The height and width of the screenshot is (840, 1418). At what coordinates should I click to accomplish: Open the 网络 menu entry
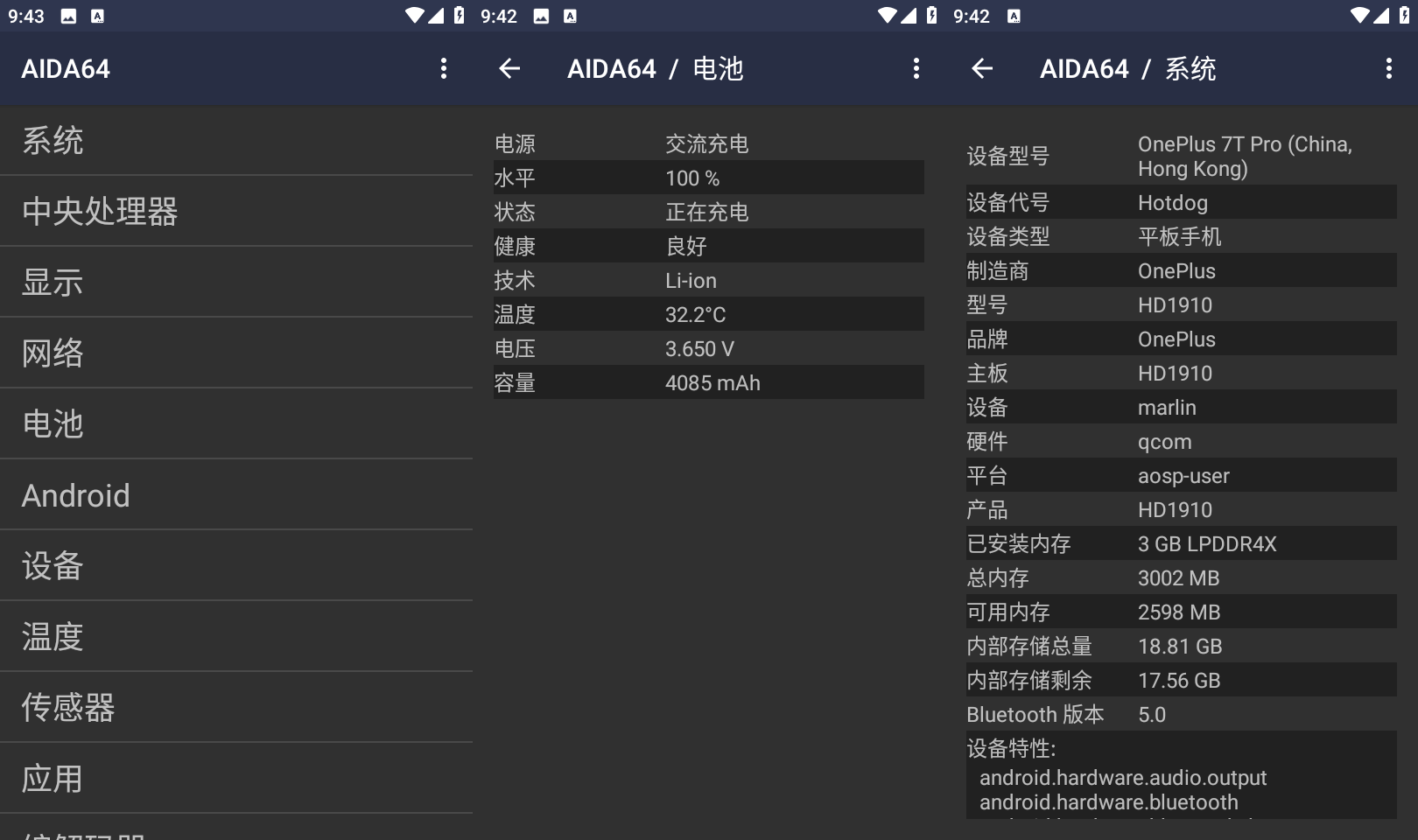(236, 353)
